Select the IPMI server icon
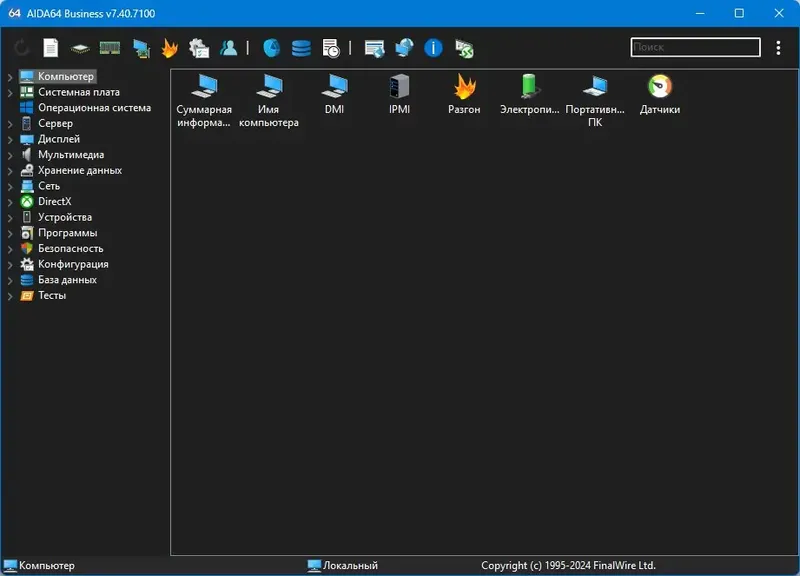 397,87
